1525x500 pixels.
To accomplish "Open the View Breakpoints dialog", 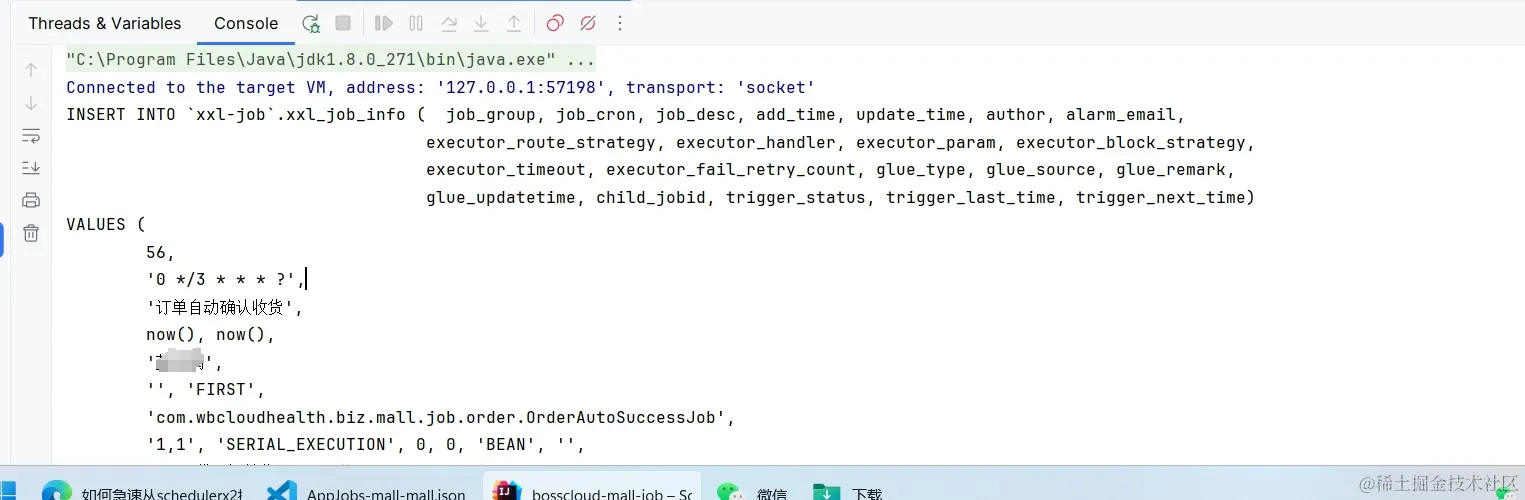I will coord(555,23).
